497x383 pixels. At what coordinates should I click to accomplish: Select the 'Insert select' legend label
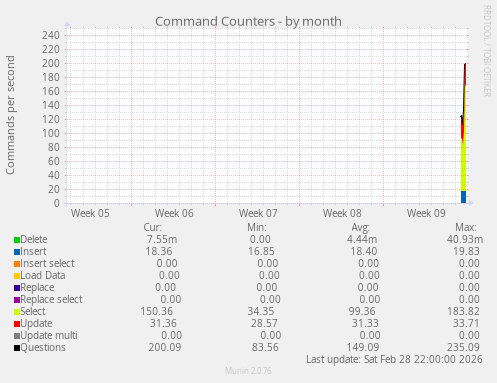coord(47,263)
